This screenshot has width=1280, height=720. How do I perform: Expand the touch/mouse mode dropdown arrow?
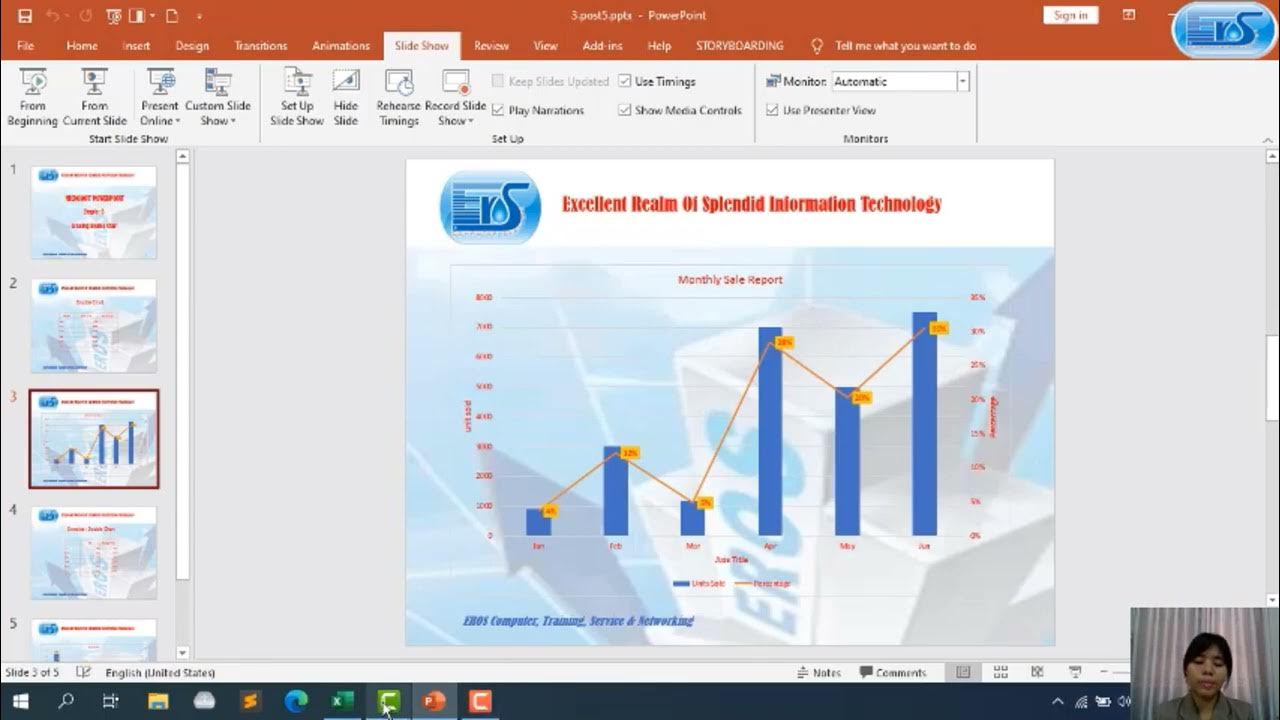(150, 16)
